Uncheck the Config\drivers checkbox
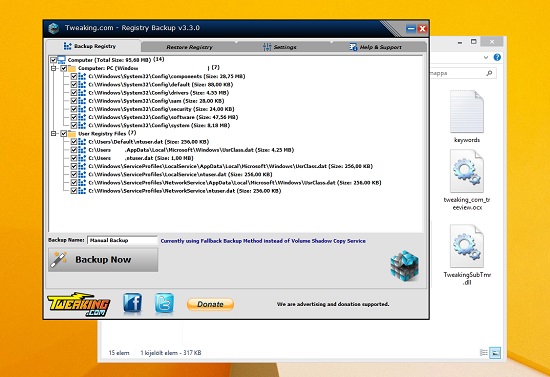Image resolution: width=550 pixels, height=377 pixels. click(74, 93)
